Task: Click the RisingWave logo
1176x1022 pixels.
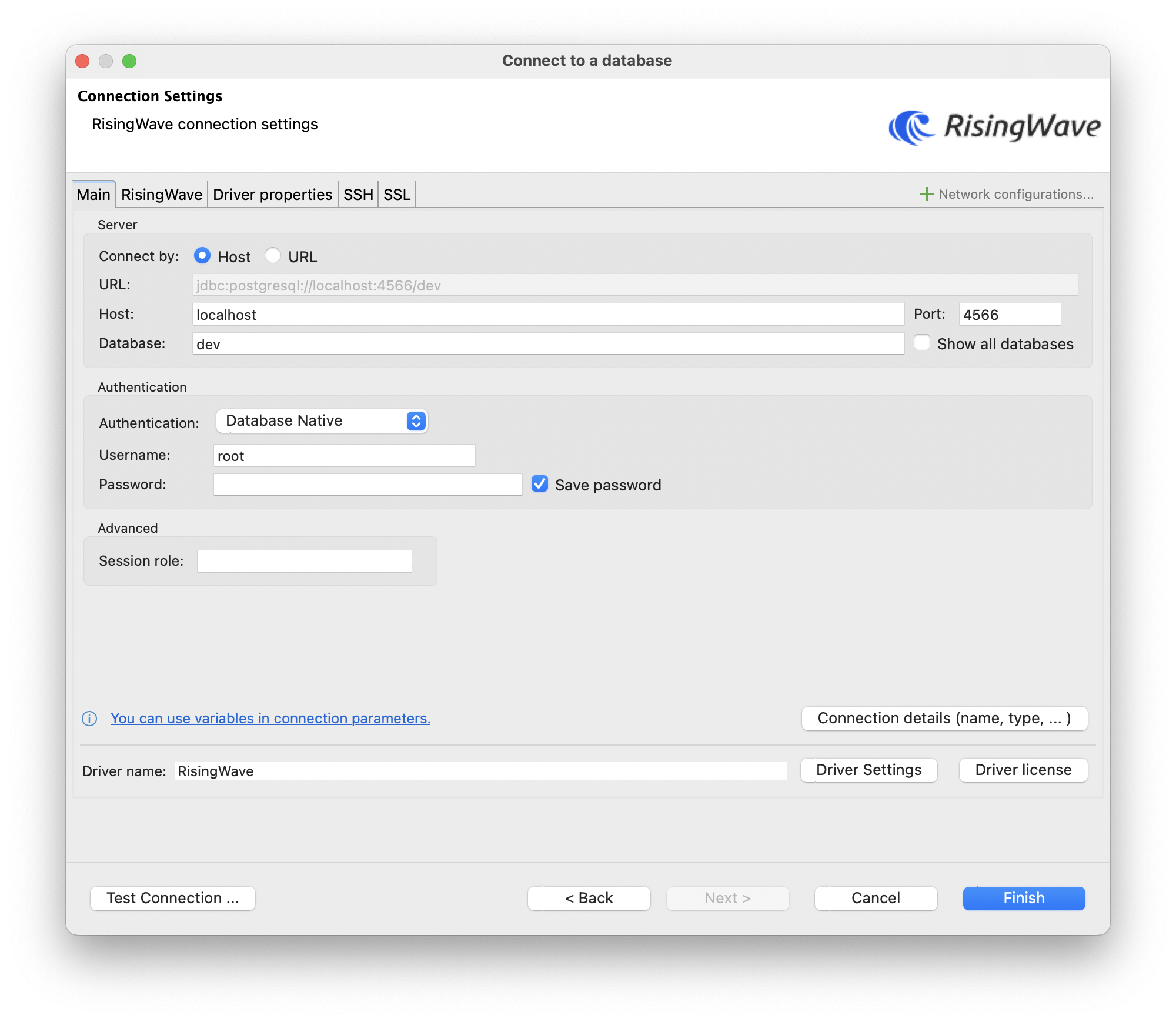Action: tap(994, 125)
